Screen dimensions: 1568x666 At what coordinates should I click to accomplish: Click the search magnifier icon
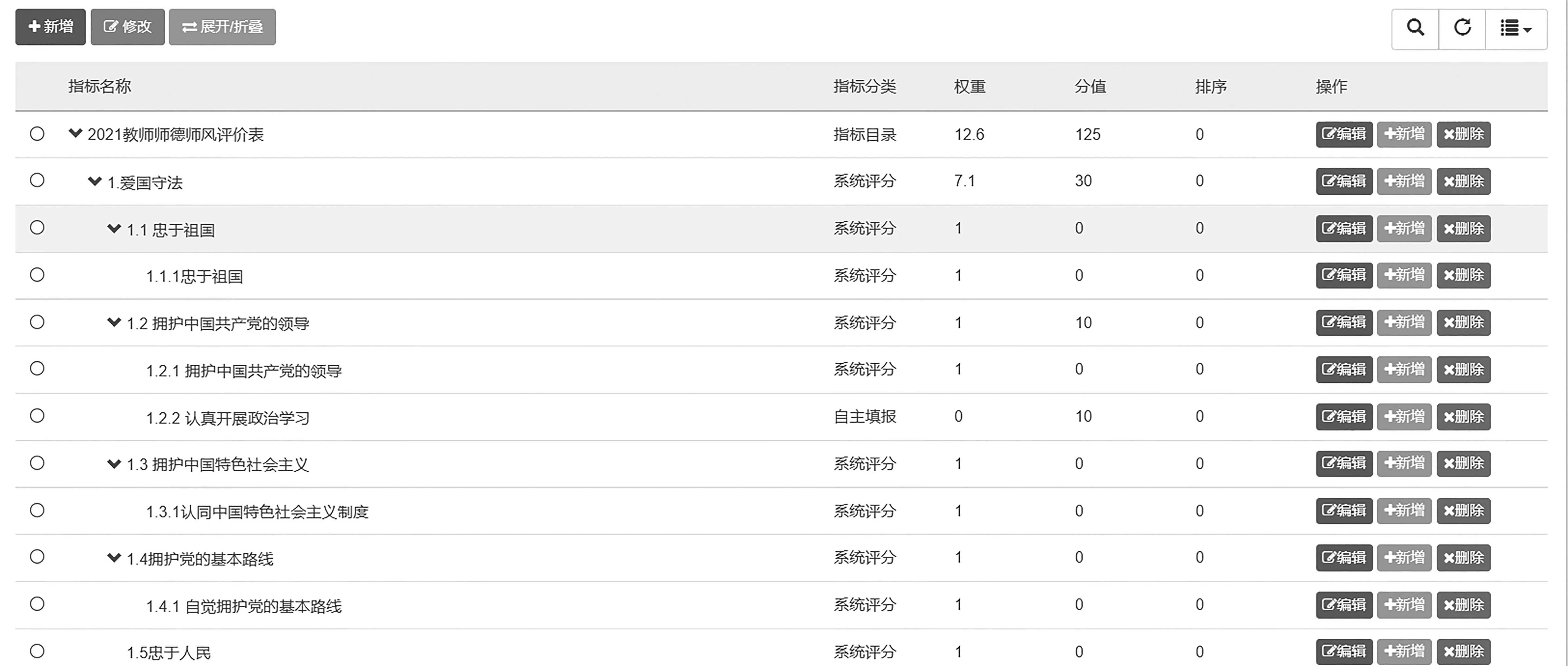click(1415, 28)
